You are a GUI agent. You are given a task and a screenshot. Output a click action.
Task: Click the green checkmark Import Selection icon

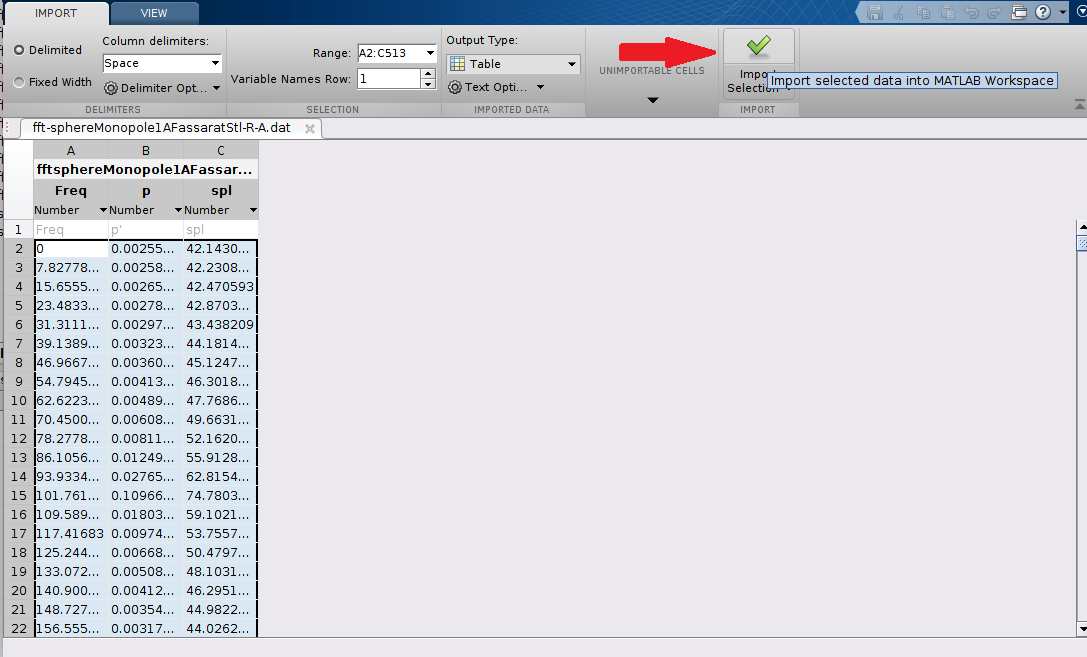[758, 46]
